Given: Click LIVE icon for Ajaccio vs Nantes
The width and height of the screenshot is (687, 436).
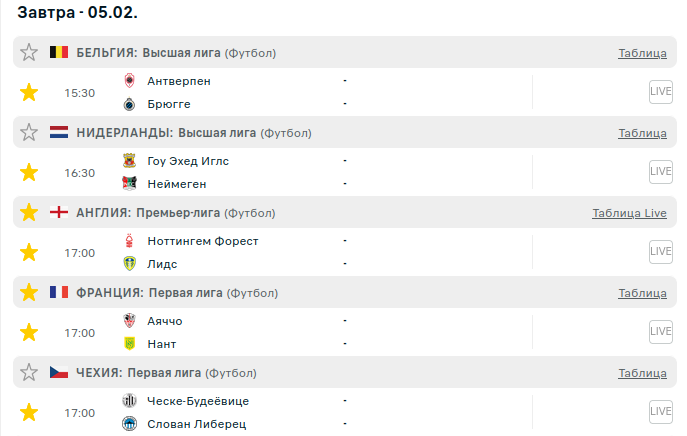Looking at the screenshot, I should (x=660, y=332).
